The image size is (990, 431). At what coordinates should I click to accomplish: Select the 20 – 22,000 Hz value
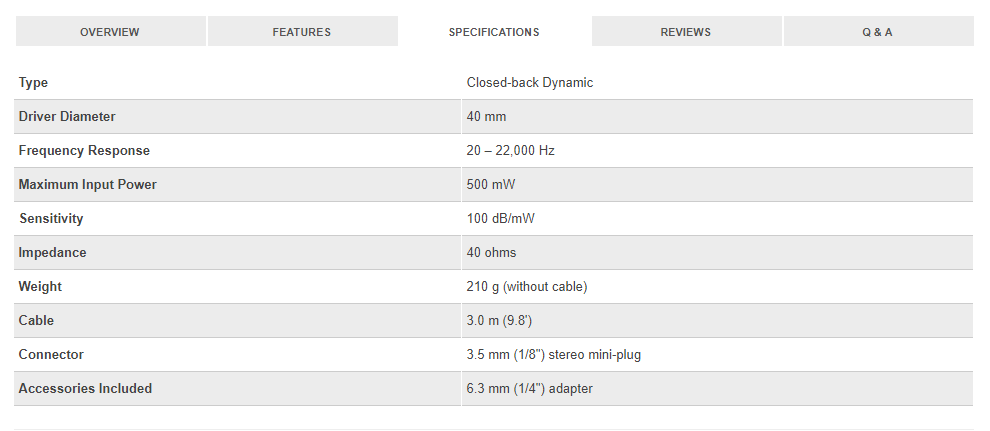coord(510,151)
